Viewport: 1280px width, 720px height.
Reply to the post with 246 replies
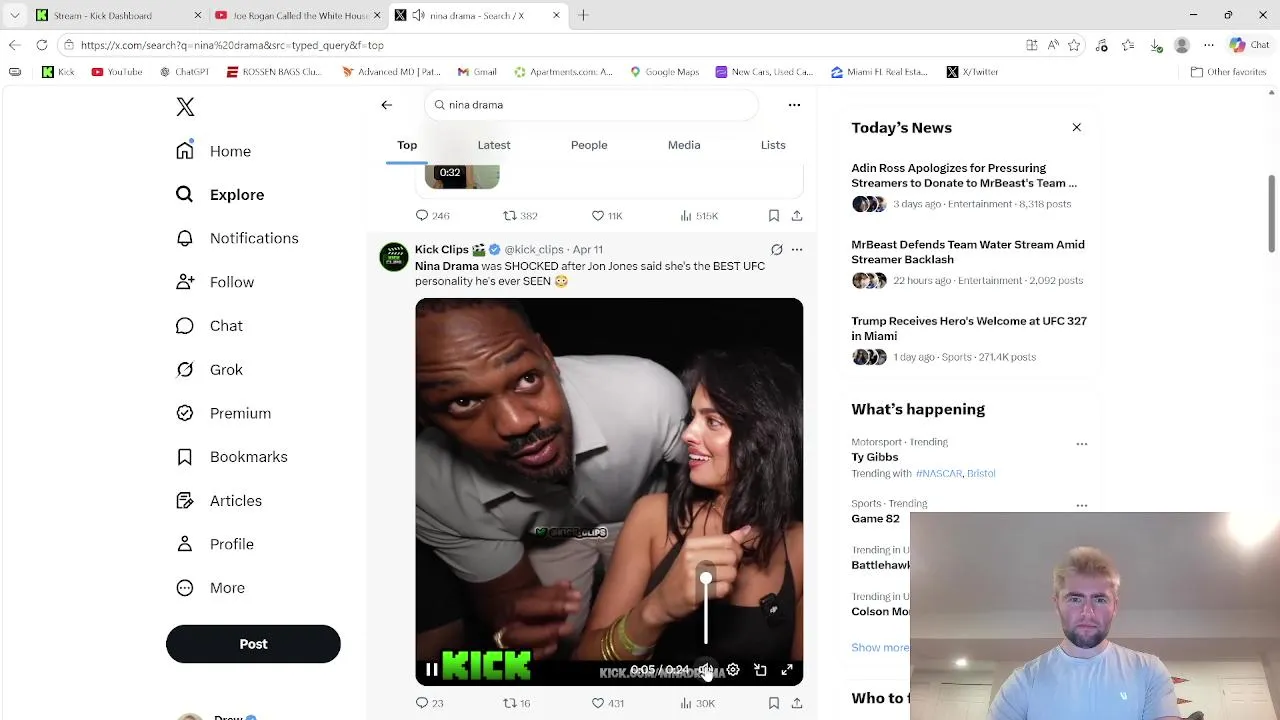(432, 216)
